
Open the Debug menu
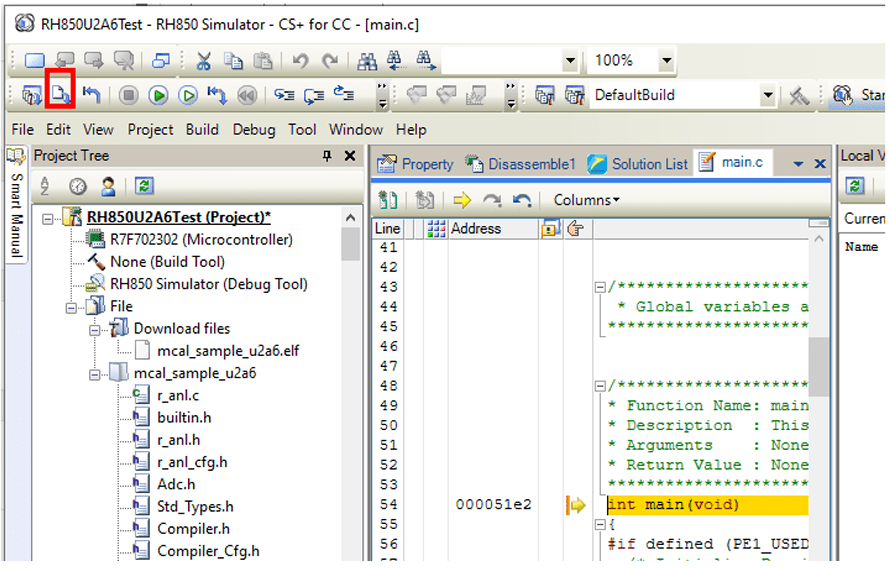click(254, 129)
